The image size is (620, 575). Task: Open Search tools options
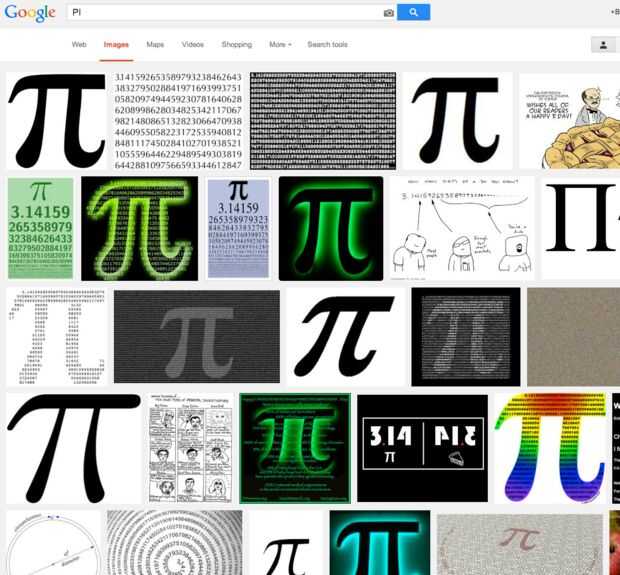point(327,45)
